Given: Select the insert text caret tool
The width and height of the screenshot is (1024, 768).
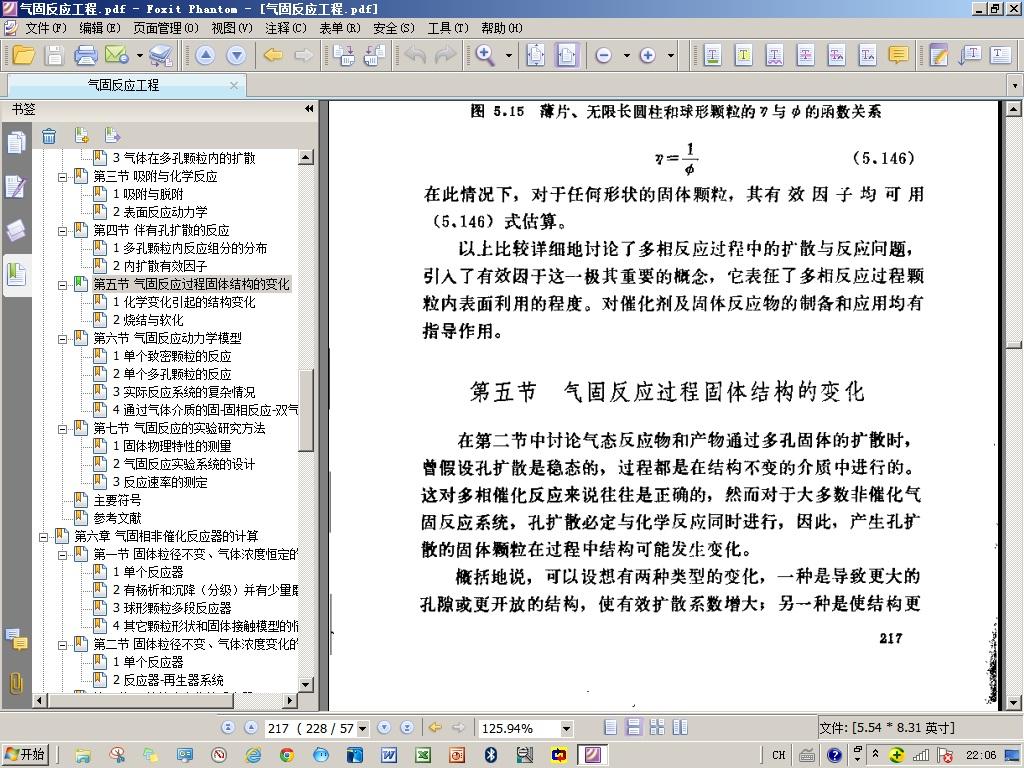Looking at the screenshot, I should coord(867,55).
